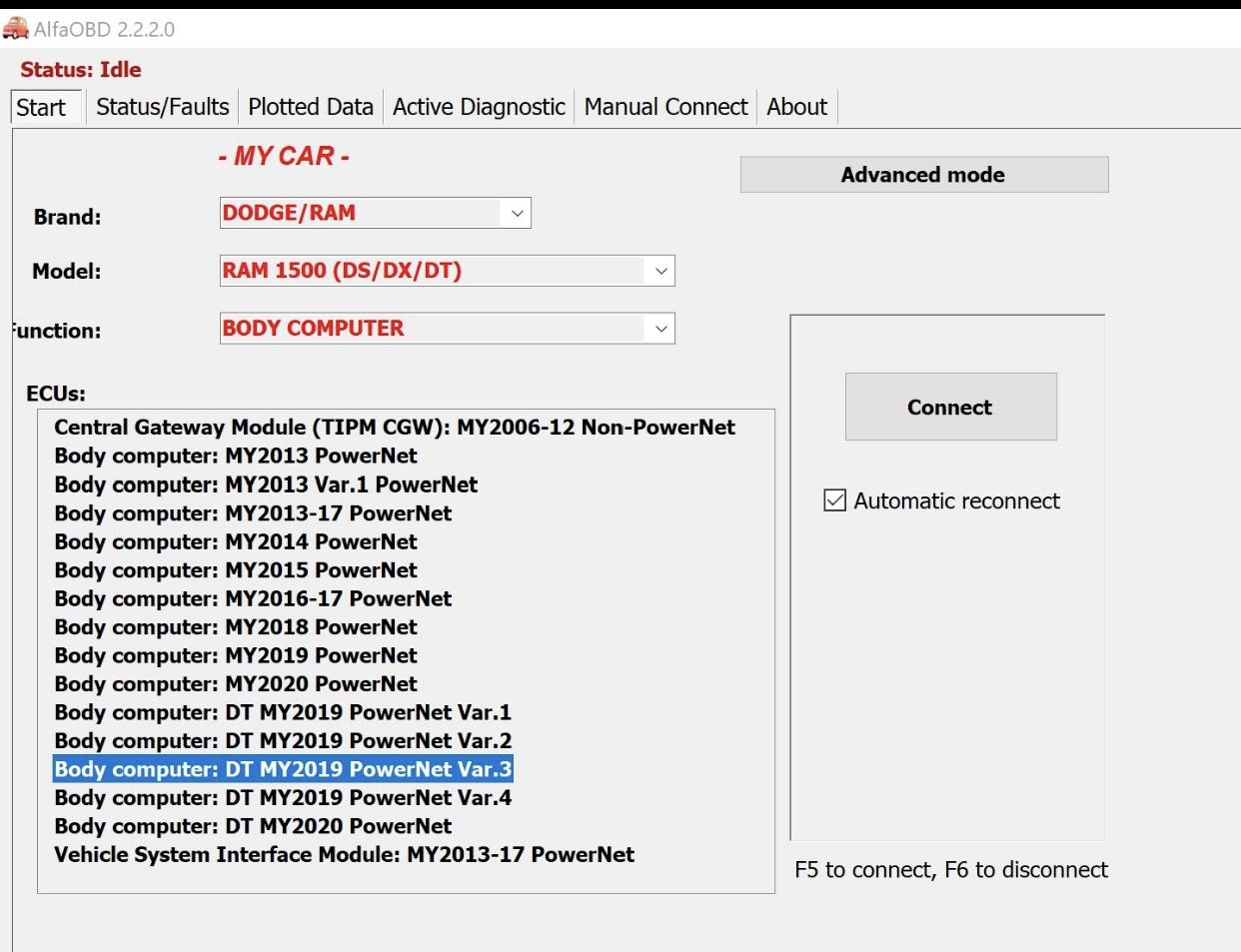This screenshot has width=1241, height=952.
Task: Select Body computer: DT MY2019 PowerNet Var.1
Action: (283, 712)
